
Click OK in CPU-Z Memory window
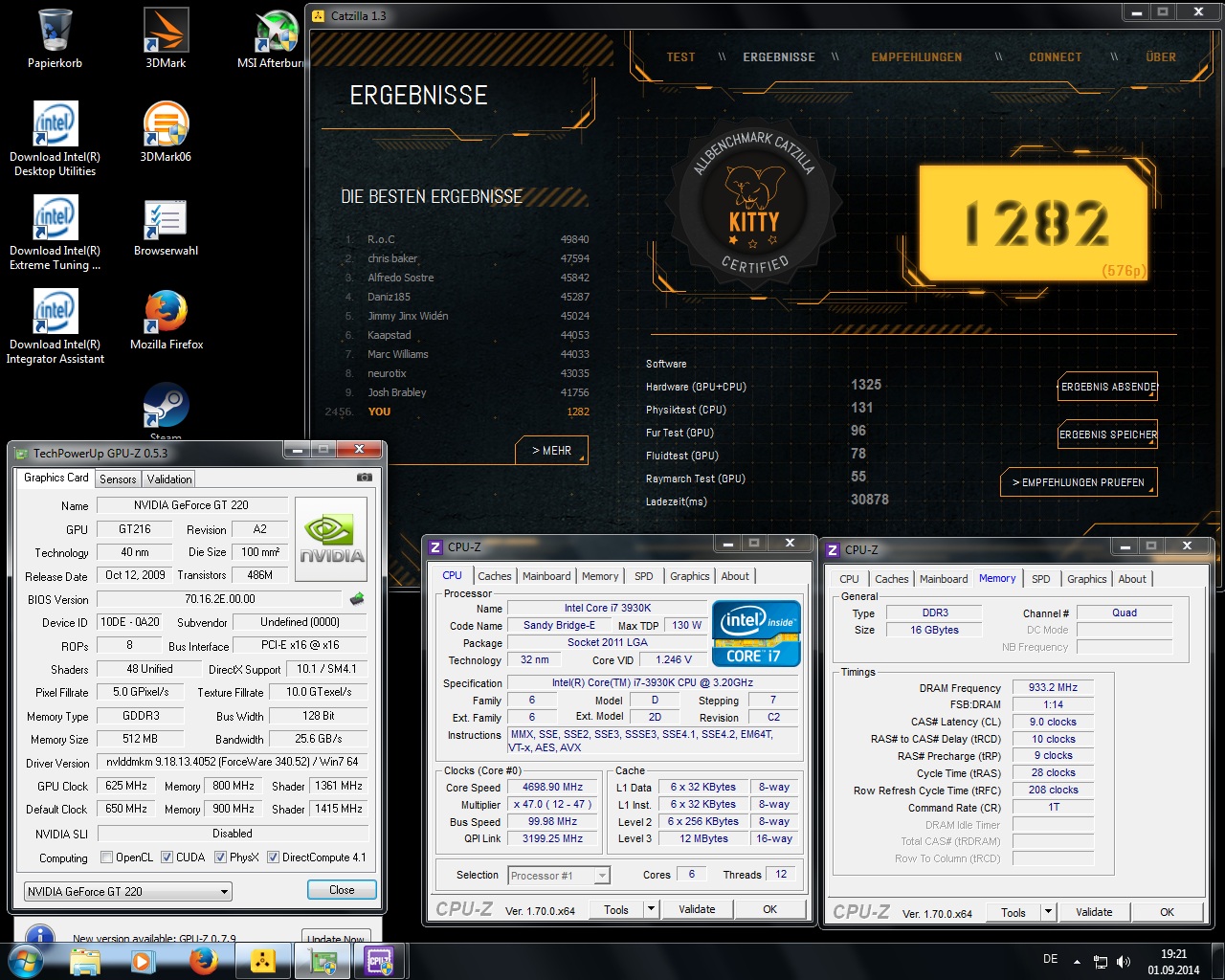(1168, 912)
